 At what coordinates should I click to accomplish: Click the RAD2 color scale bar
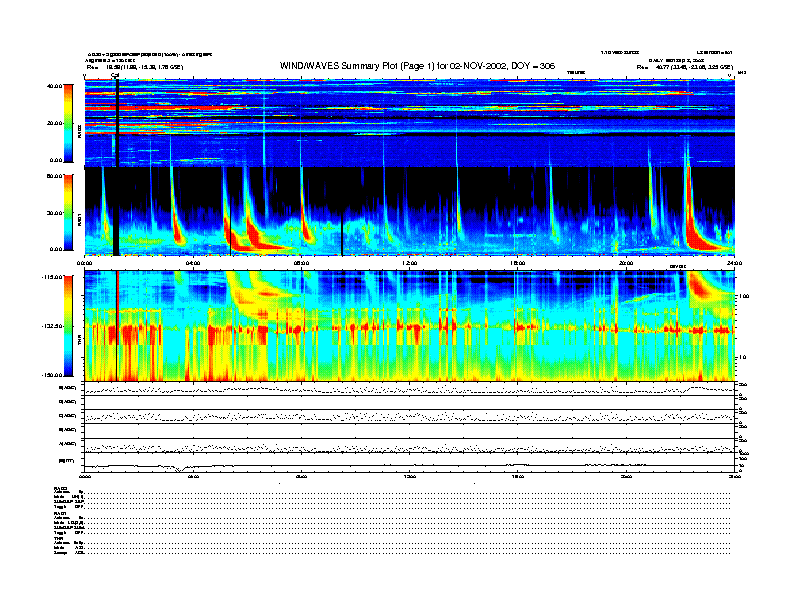(67, 123)
